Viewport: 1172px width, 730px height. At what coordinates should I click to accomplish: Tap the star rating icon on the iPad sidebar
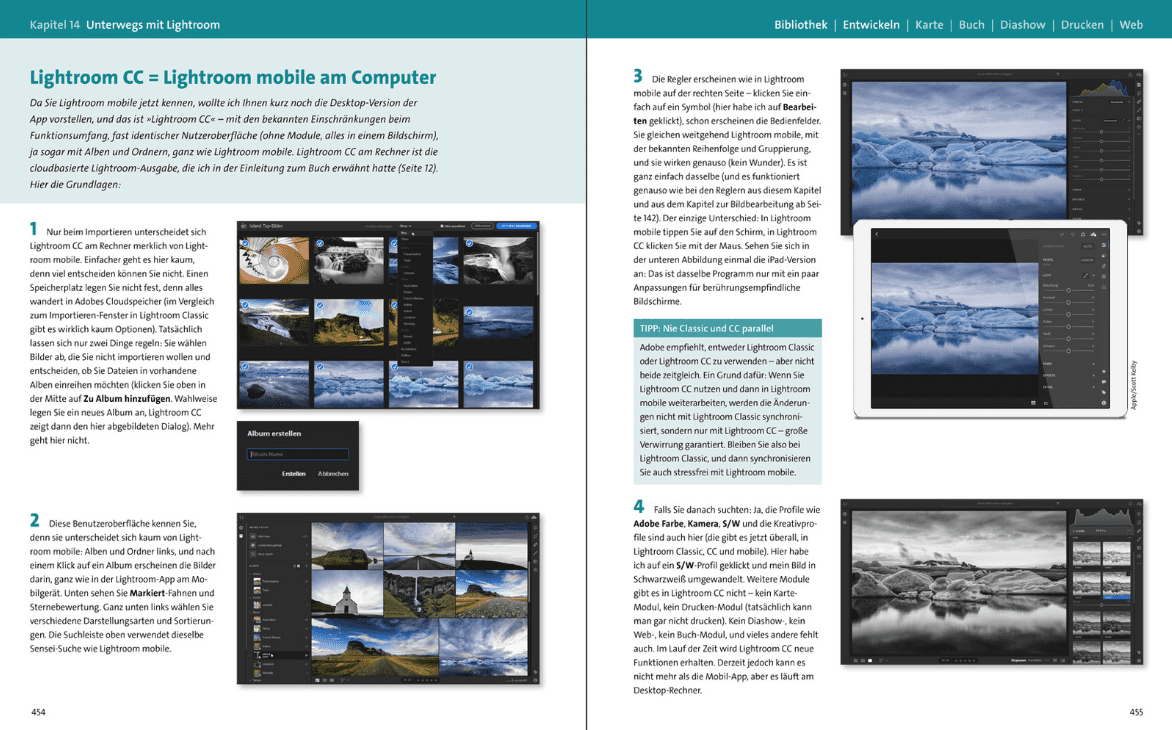[1104, 371]
